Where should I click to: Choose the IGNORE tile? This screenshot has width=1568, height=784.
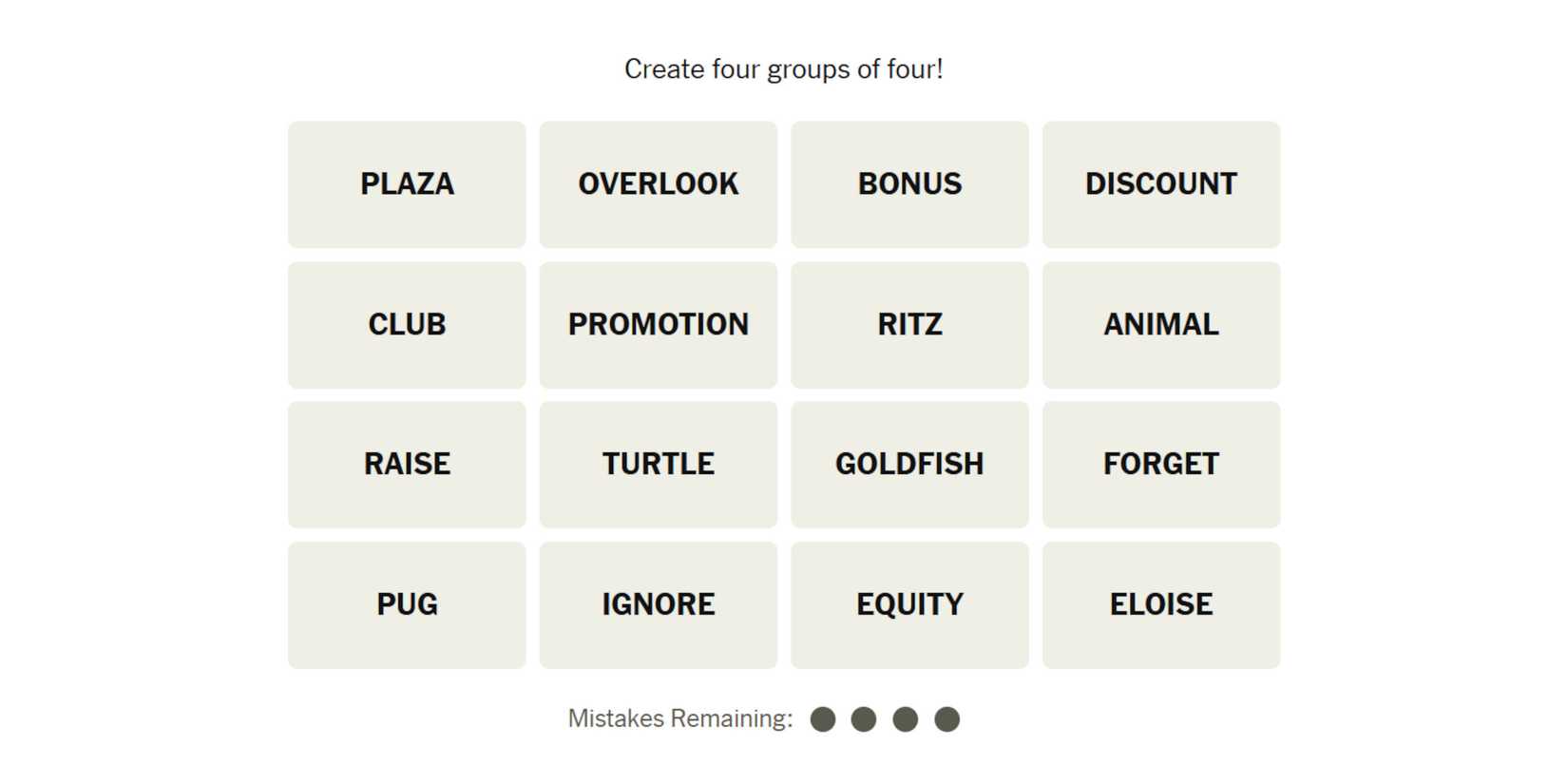[x=658, y=605]
